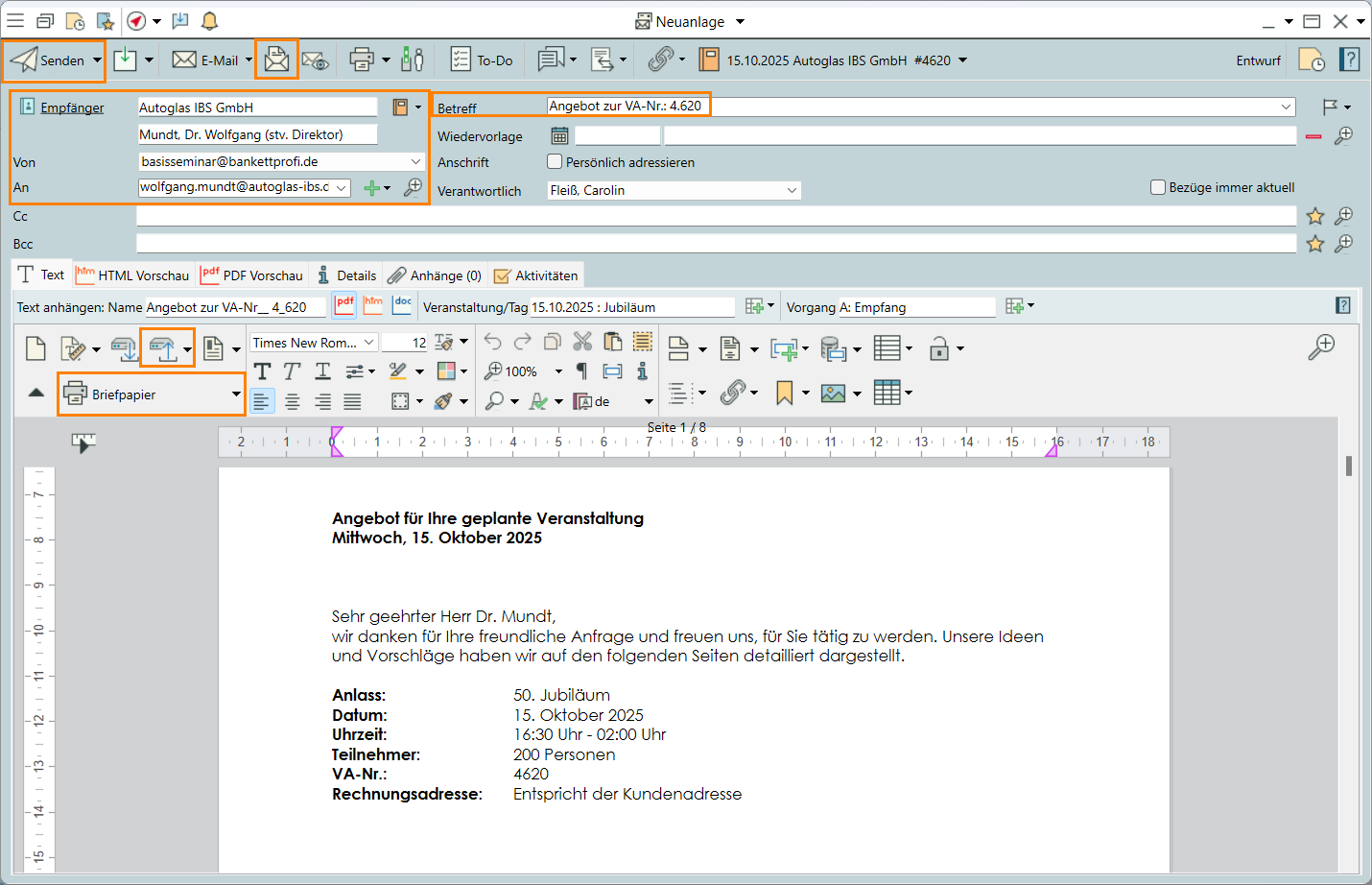The width and height of the screenshot is (1372, 885).
Task: Toggle the pdf attachment format button
Action: point(344,305)
